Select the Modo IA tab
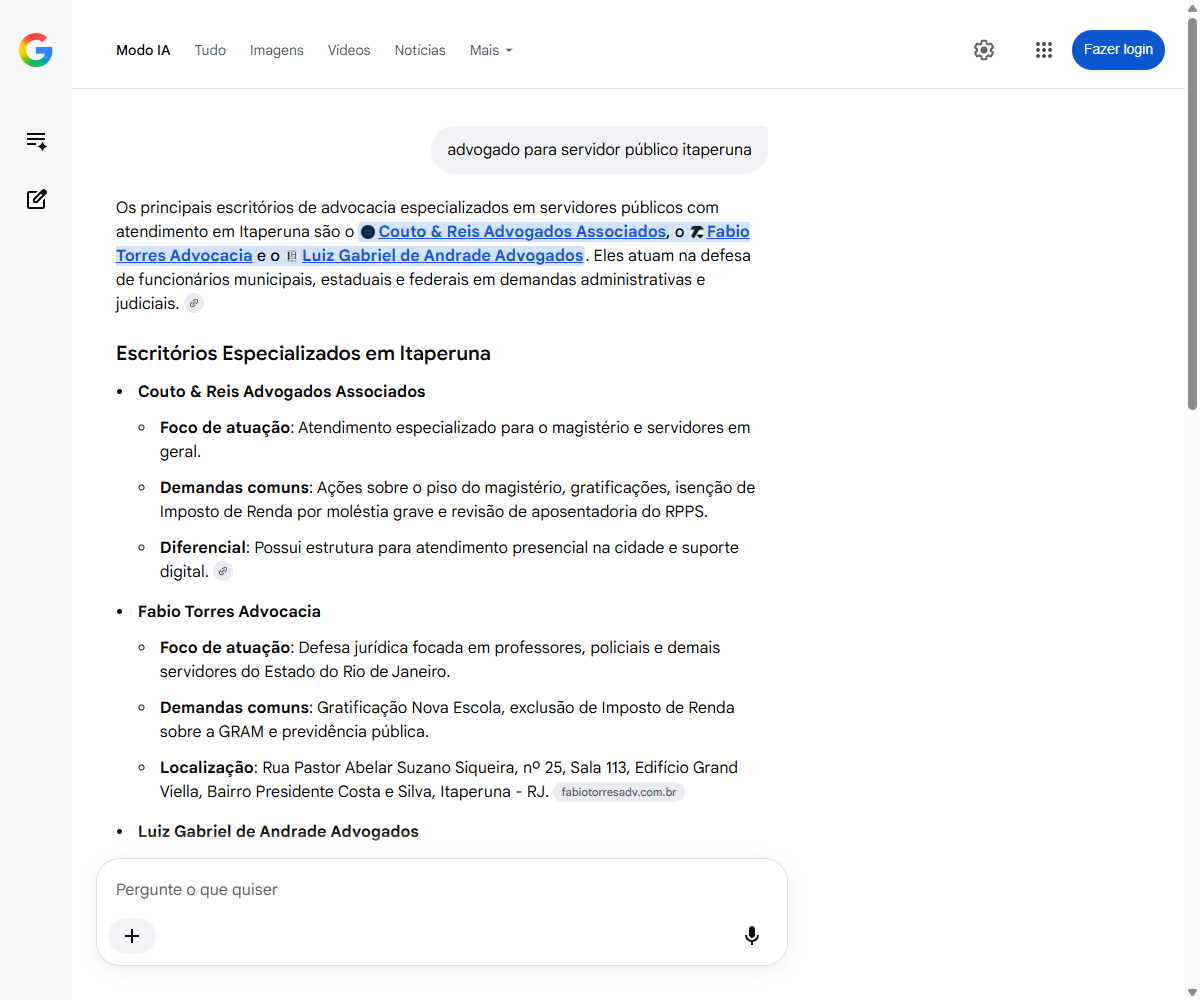The height and width of the screenshot is (1000, 1200). click(x=143, y=50)
